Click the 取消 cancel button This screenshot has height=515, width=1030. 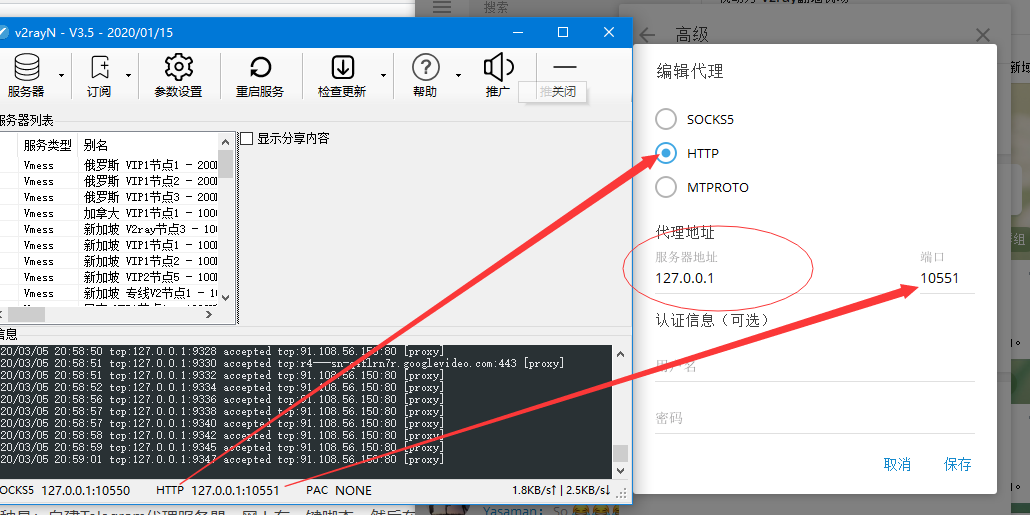pyautogui.click(x=897, y=464)
